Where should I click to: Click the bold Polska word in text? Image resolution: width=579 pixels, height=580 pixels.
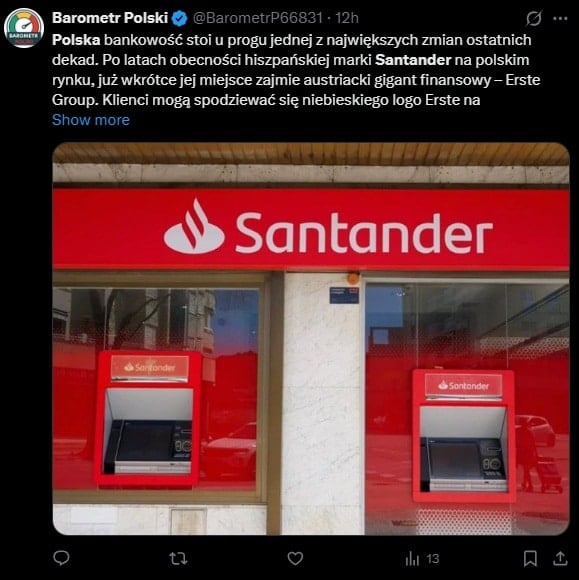(x=76, y=40)
